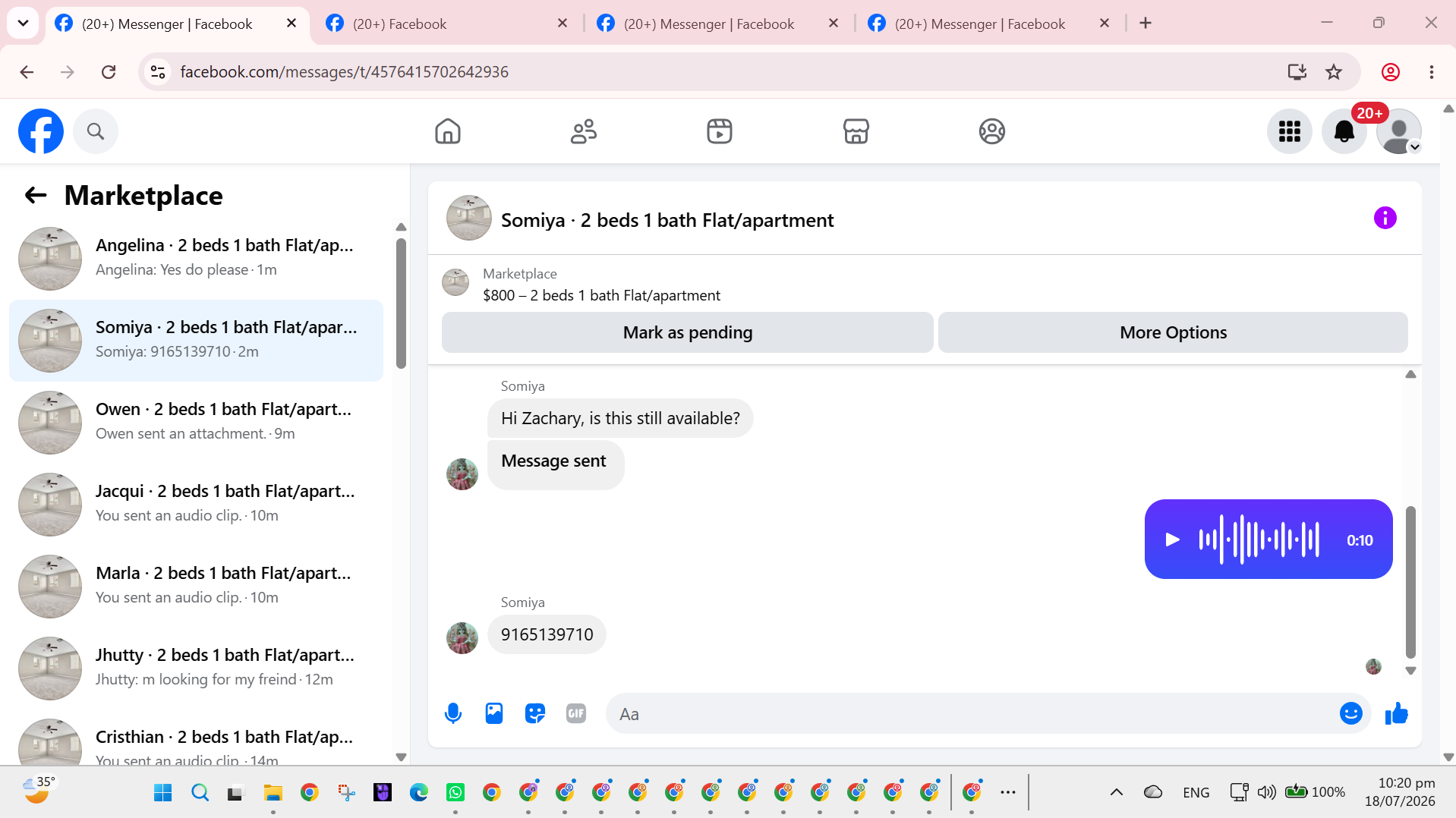Open File Explorer from the taskbar
1456x818 pixels.
pos(273,793)
